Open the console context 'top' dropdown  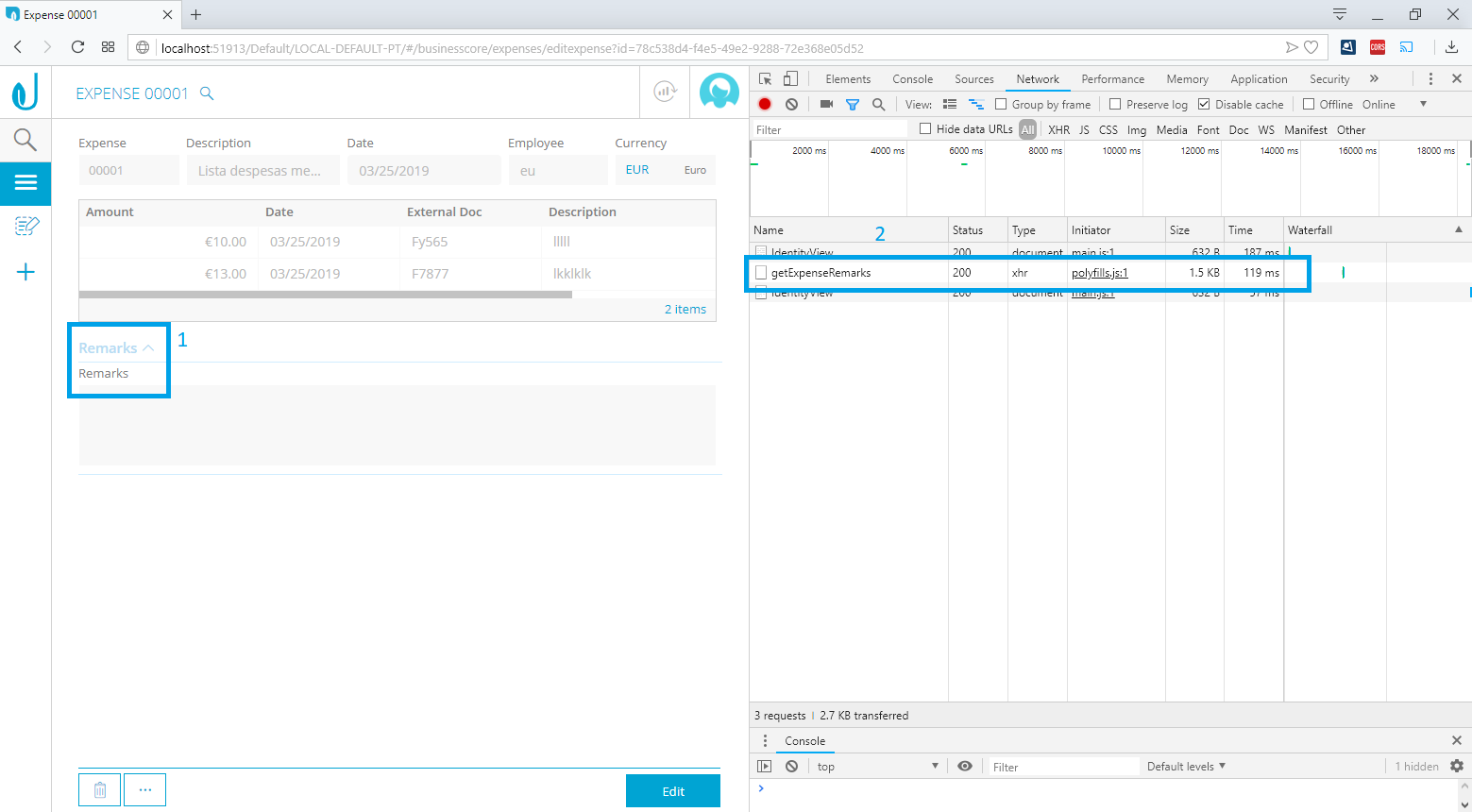(x=878, y=766)
